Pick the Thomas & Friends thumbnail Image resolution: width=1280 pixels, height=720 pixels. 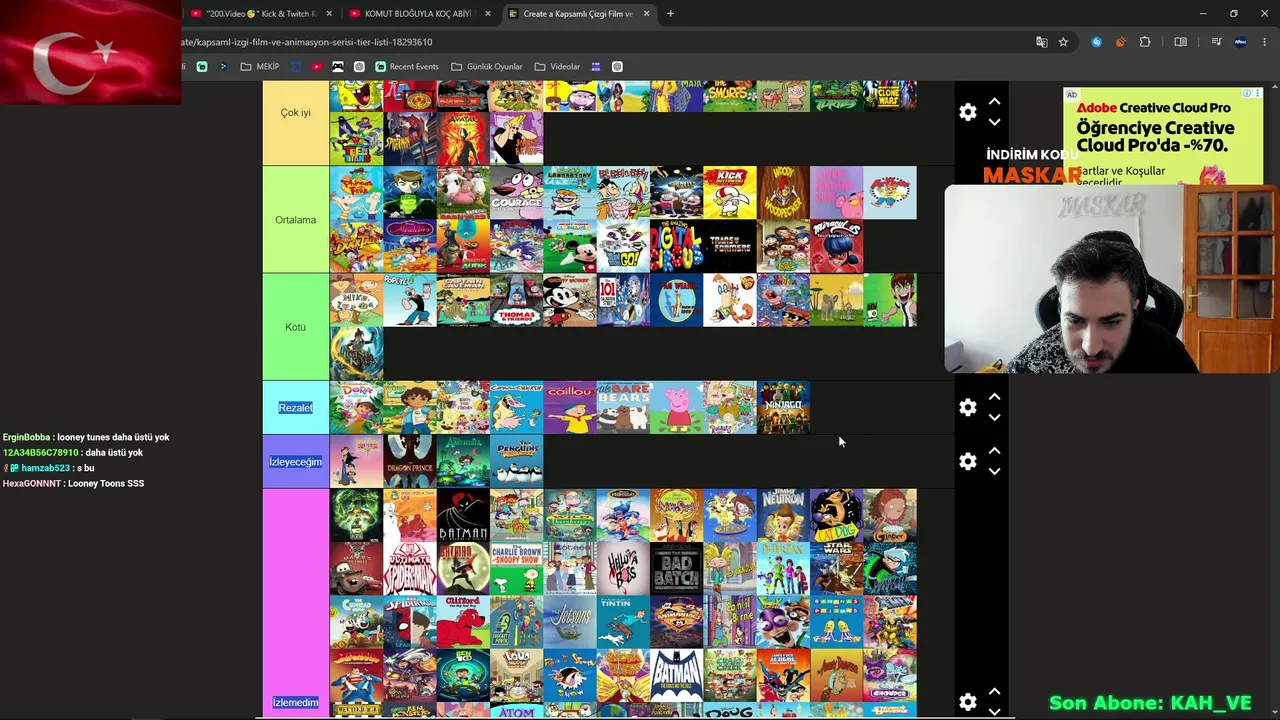coord(517,301)
